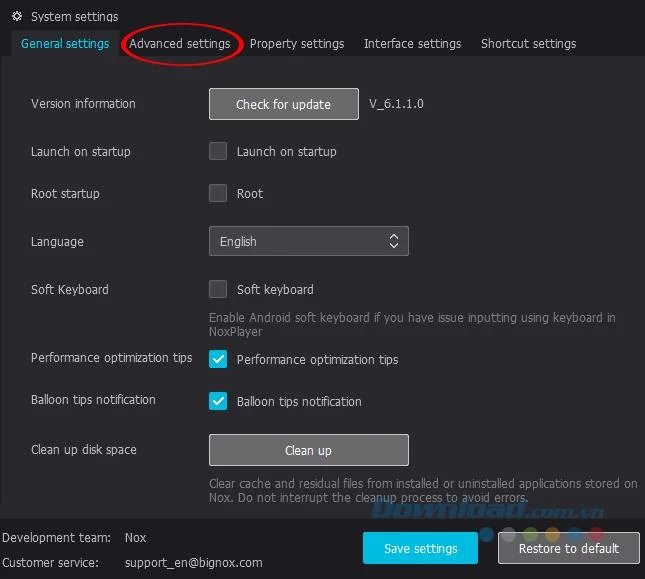Open the Advanced settings tab
The width and height of the screenshot is (645, 579).
tap(180, 44)
